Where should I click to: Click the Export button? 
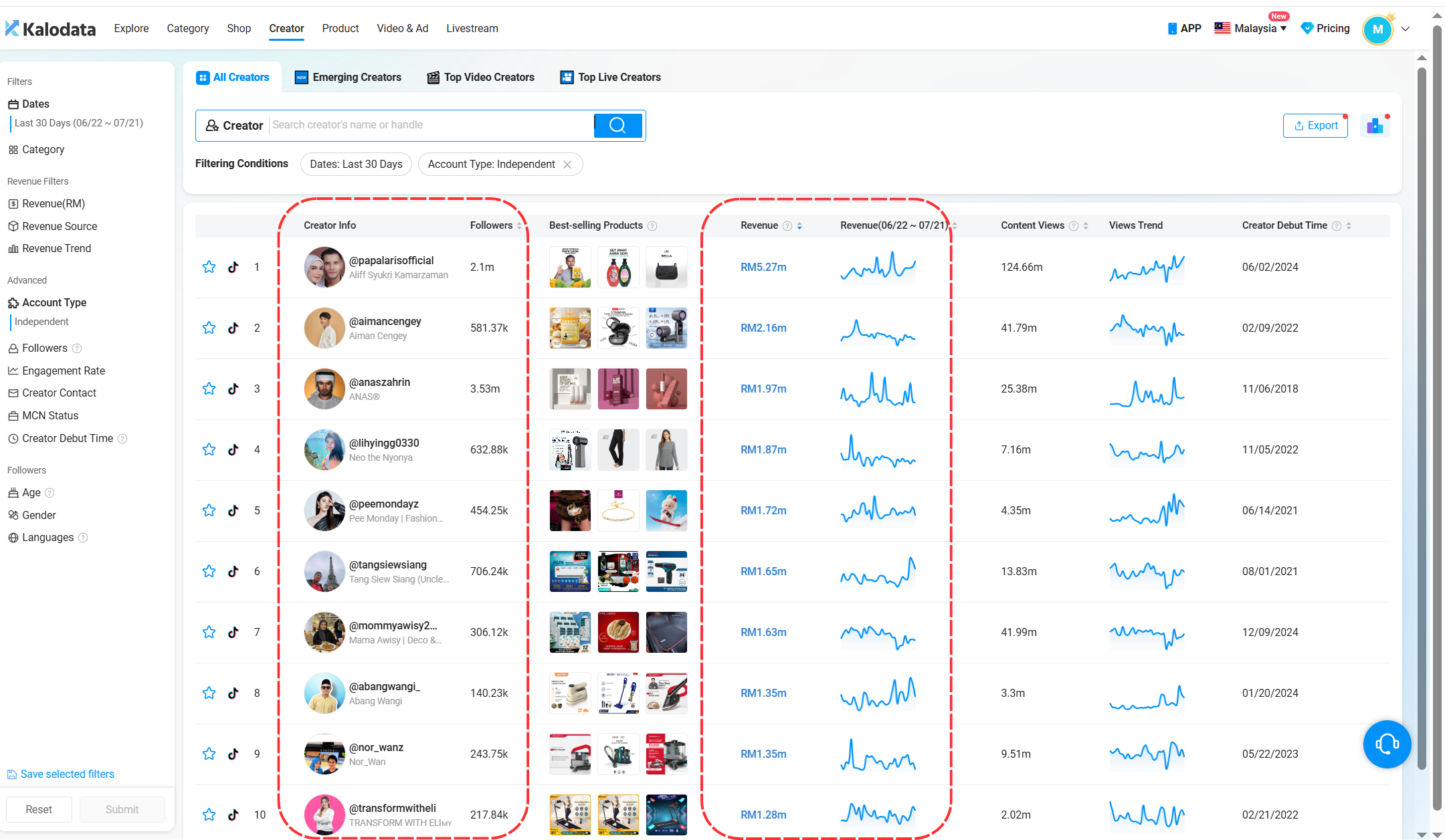point(1315,126)
